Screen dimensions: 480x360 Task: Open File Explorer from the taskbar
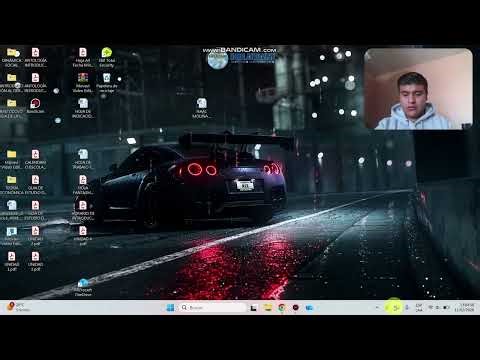268,307
